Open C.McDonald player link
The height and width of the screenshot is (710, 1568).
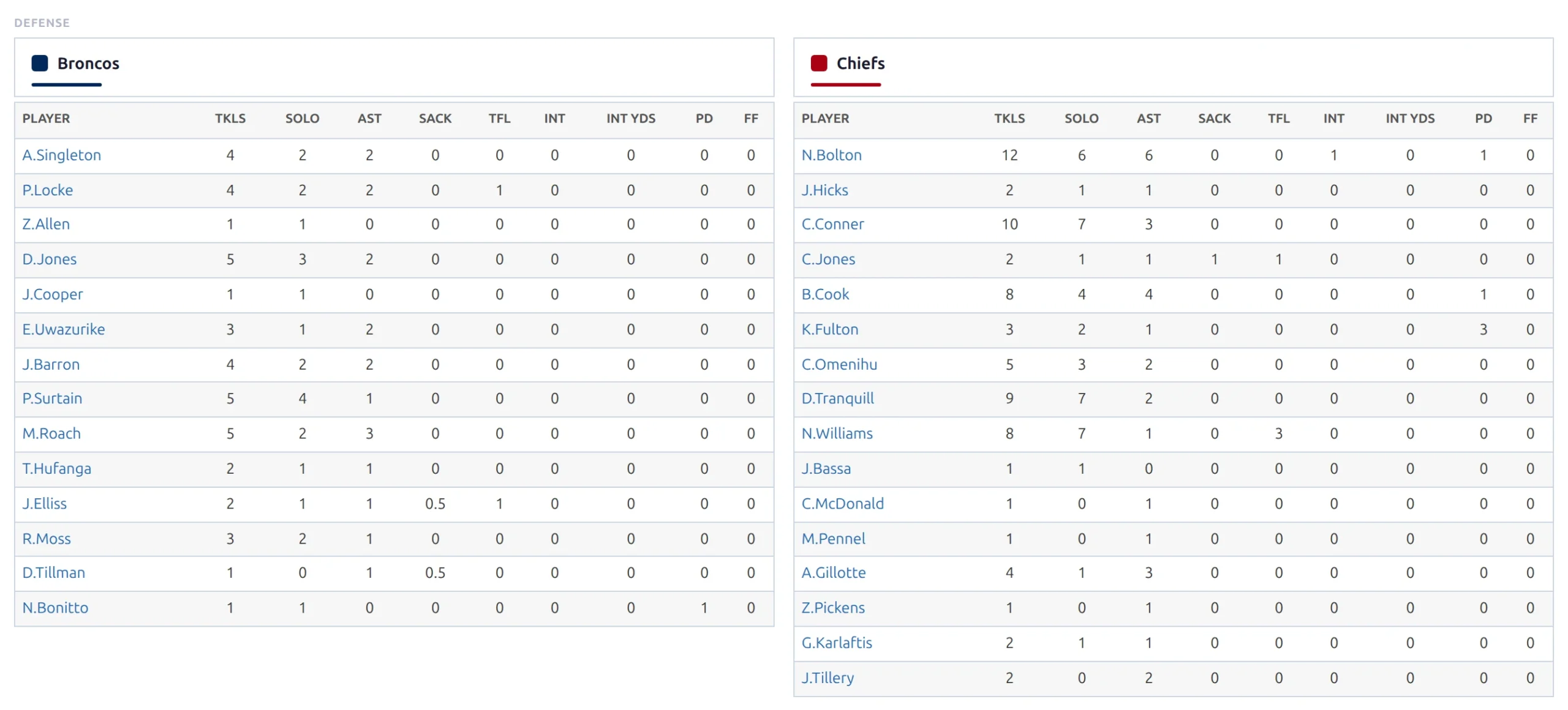pos(842,504)
